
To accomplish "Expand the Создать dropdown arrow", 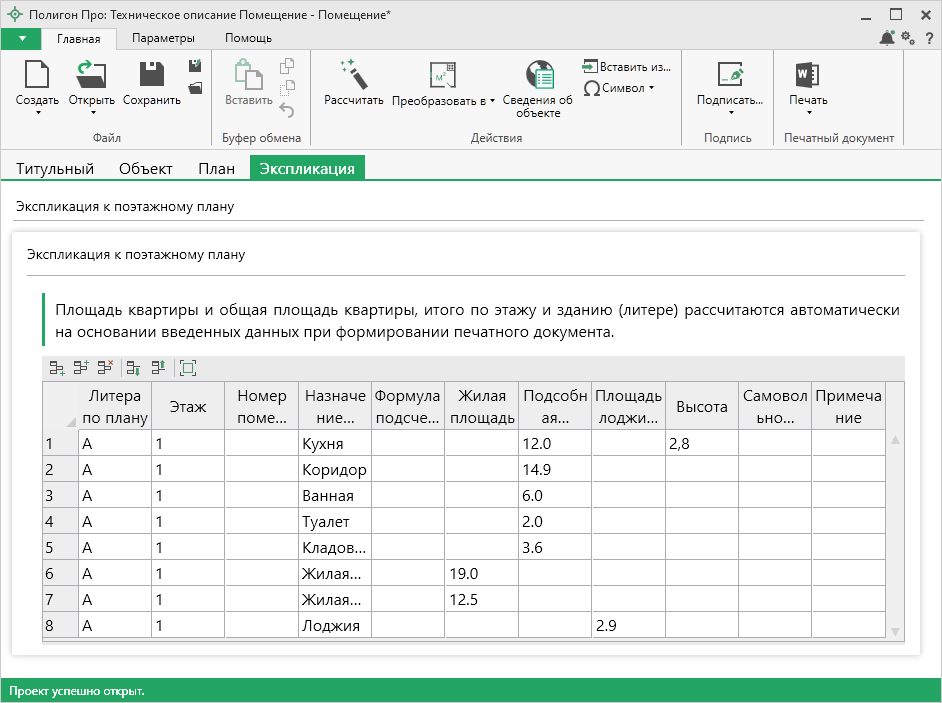I will point(38,113).
